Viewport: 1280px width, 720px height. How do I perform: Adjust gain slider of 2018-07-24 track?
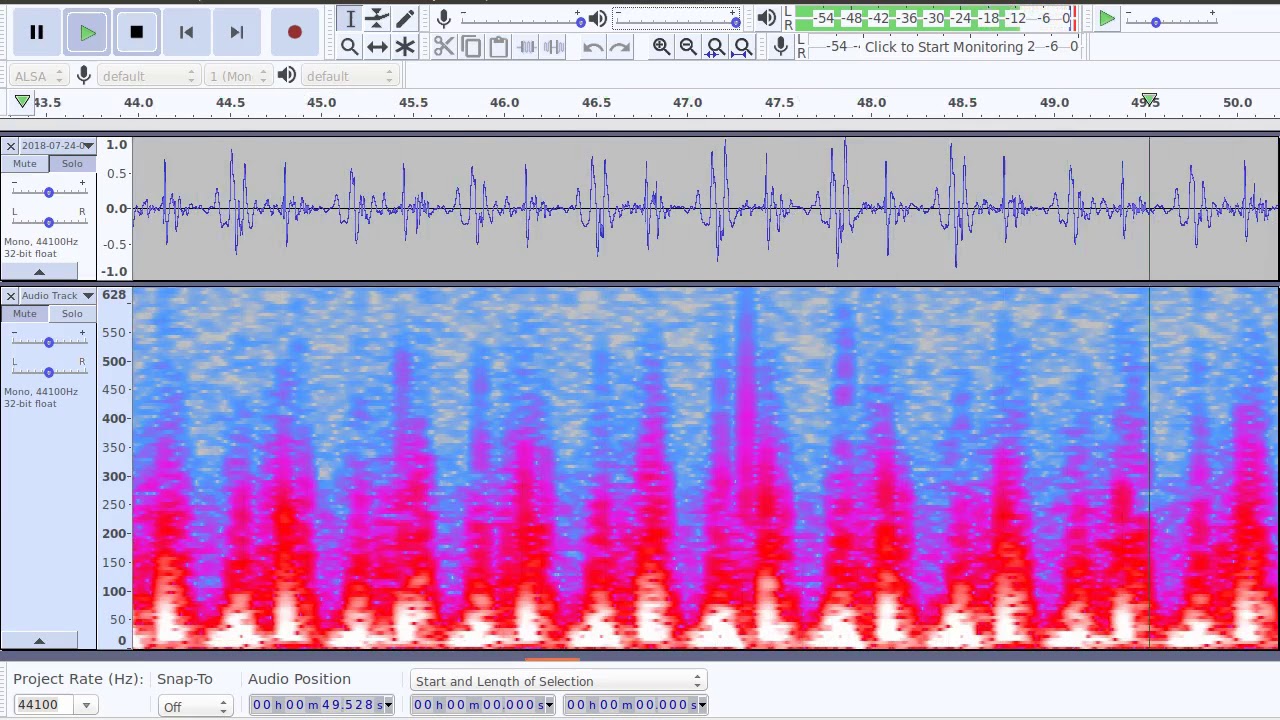[x=48, y=192]
